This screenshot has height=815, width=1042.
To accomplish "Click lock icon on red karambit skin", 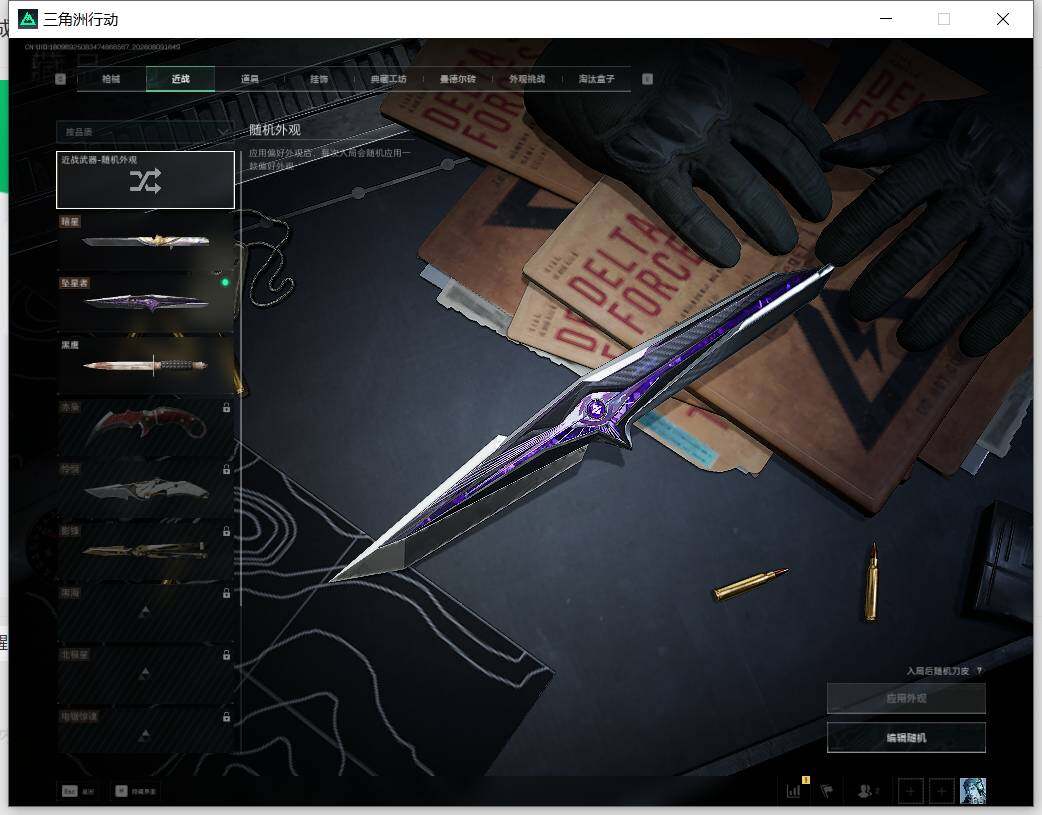I will point(227,408).
